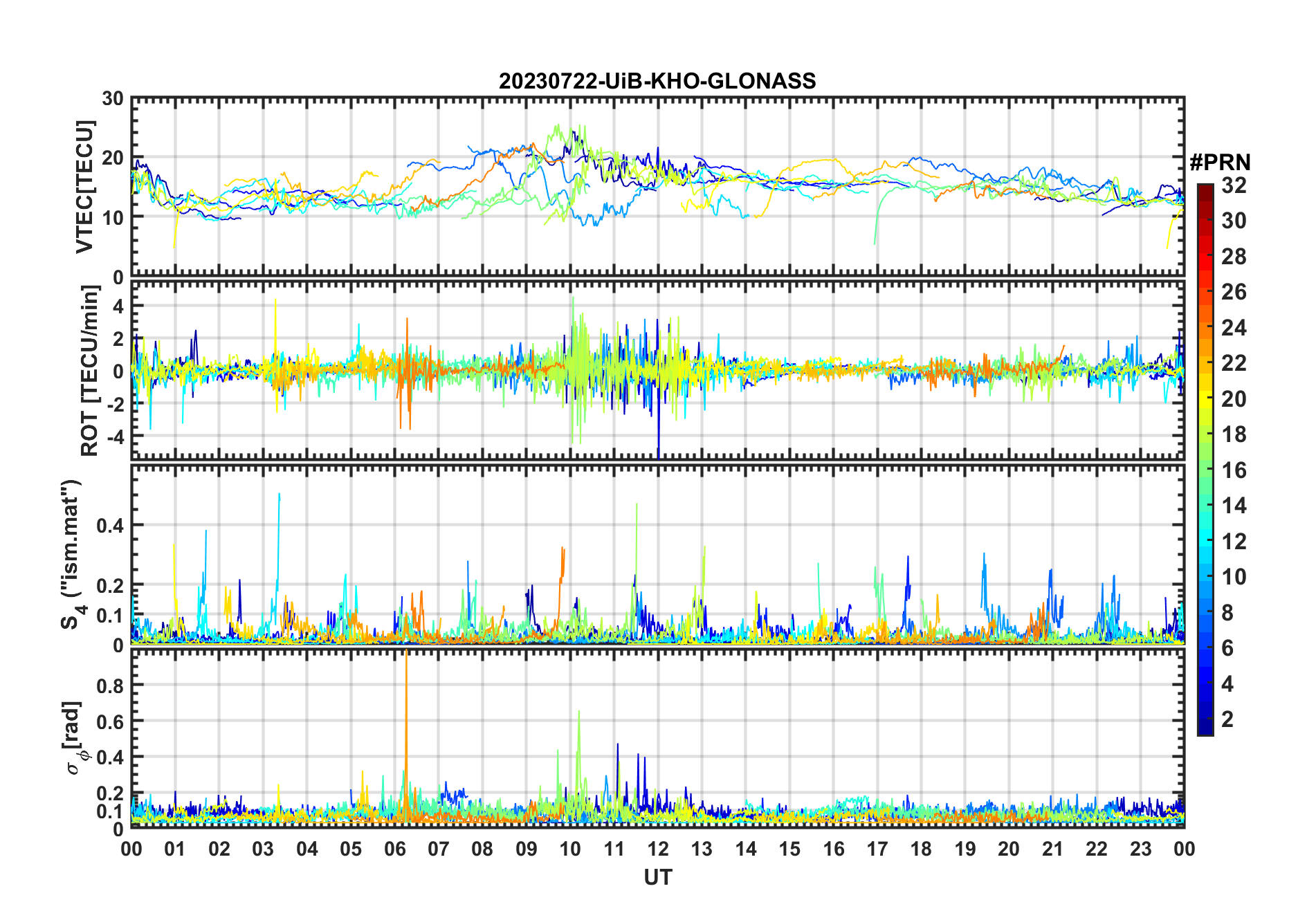Click x-axis hour label "19"
The height and width of the screenshot is (920, 1316).
tap(965, 849)
